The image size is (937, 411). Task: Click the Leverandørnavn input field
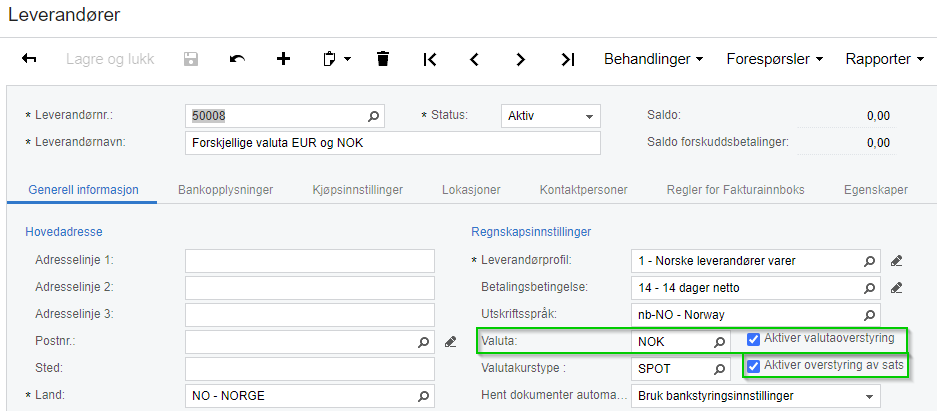[x=393, y=143]
